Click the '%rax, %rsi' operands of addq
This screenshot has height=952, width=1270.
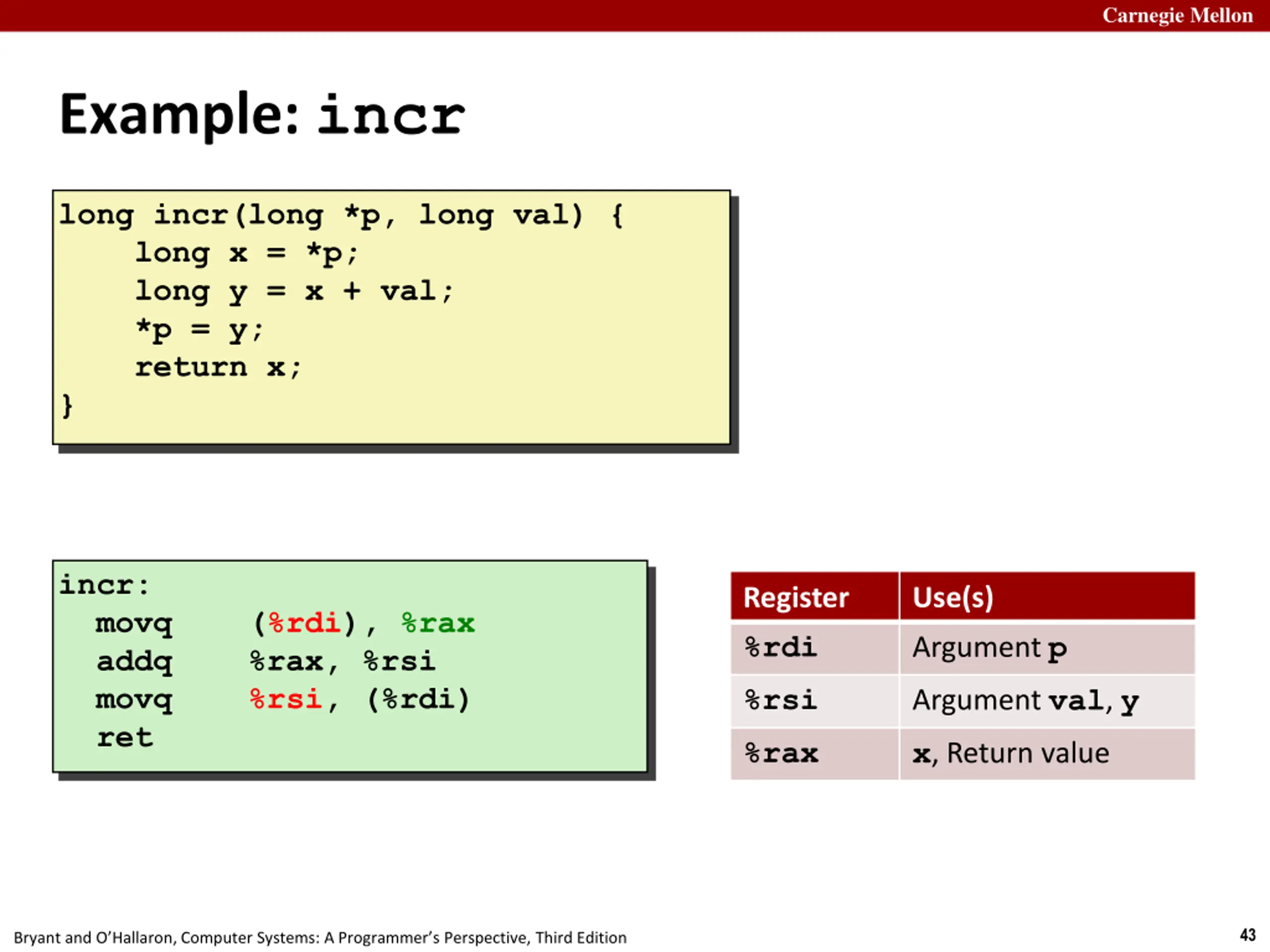[x=342, y=661]
